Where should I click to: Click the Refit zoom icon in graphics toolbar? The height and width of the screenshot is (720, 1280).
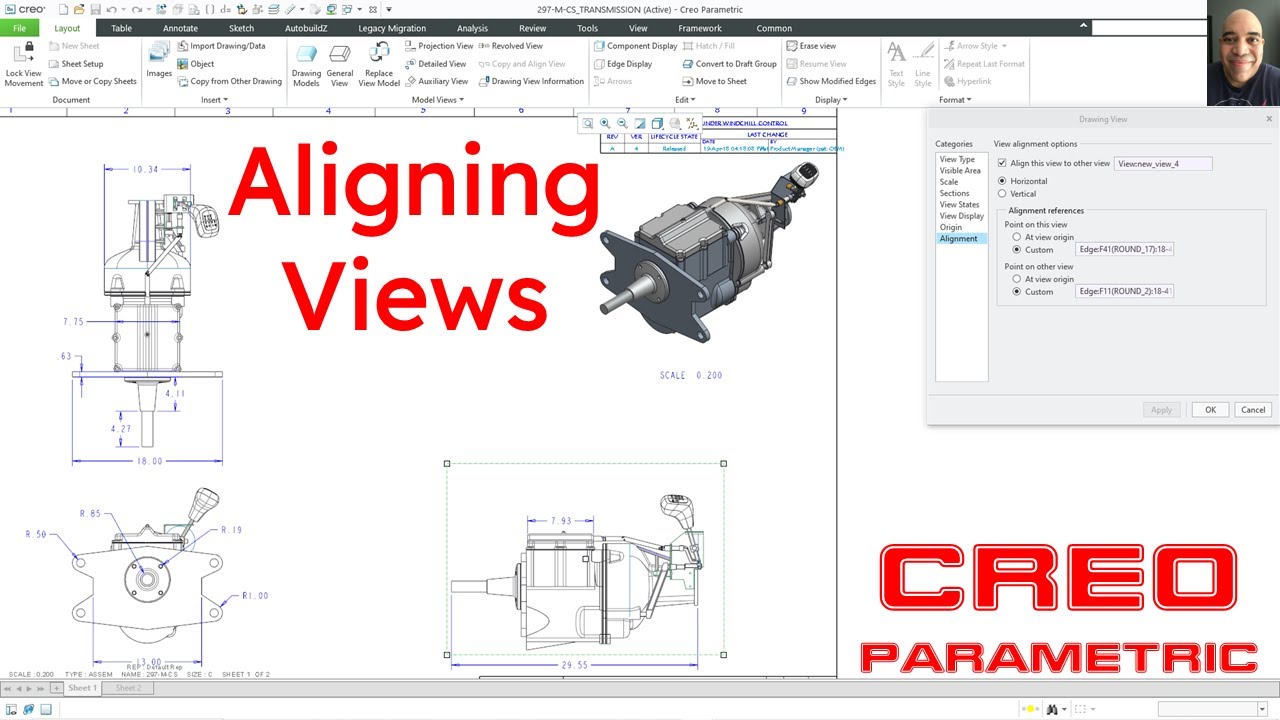pyautogui.click(x=588, y=123)
